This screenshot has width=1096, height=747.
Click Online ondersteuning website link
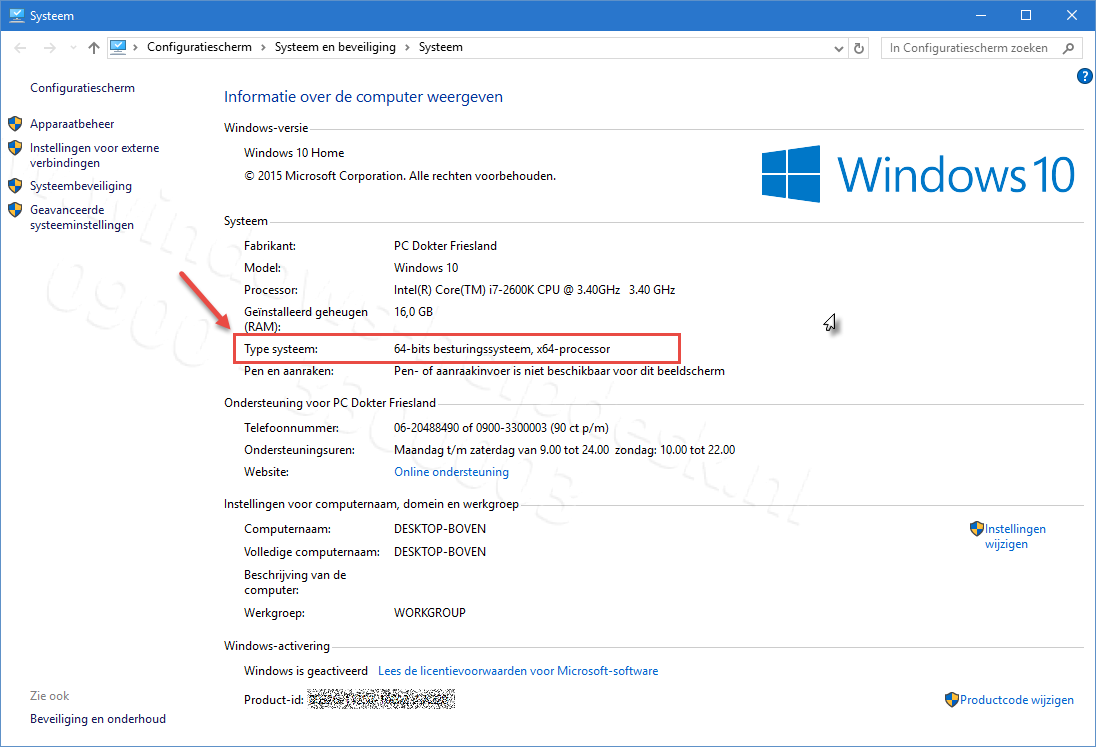click(x=452, y=472)
